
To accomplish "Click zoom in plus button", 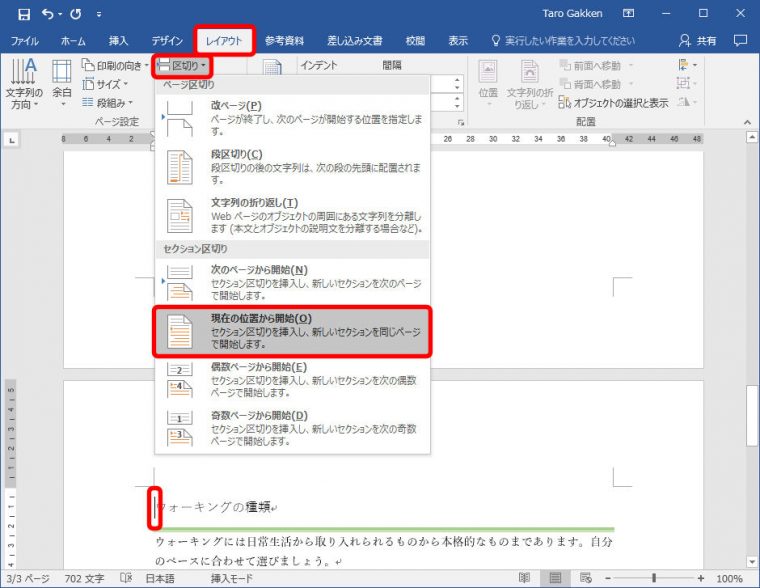I will (700, 578).
